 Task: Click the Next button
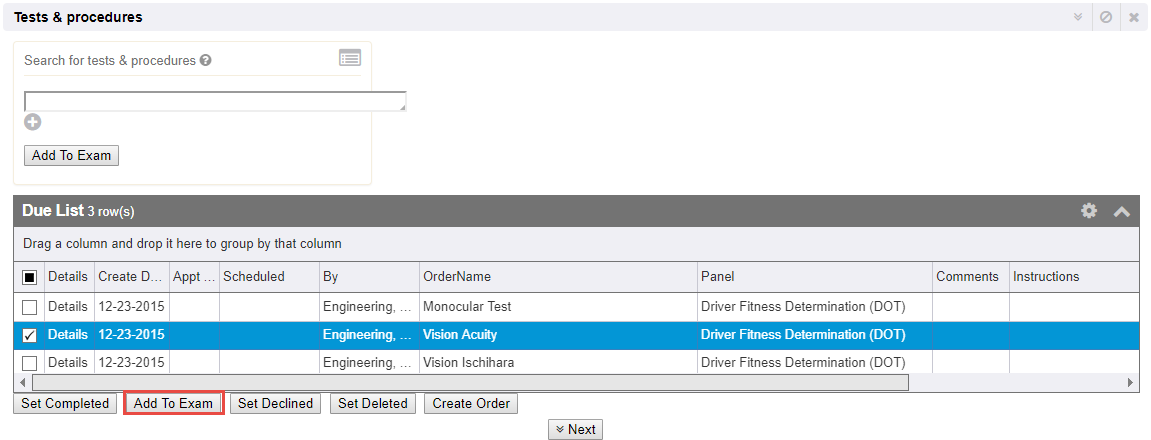click(575, 430)
